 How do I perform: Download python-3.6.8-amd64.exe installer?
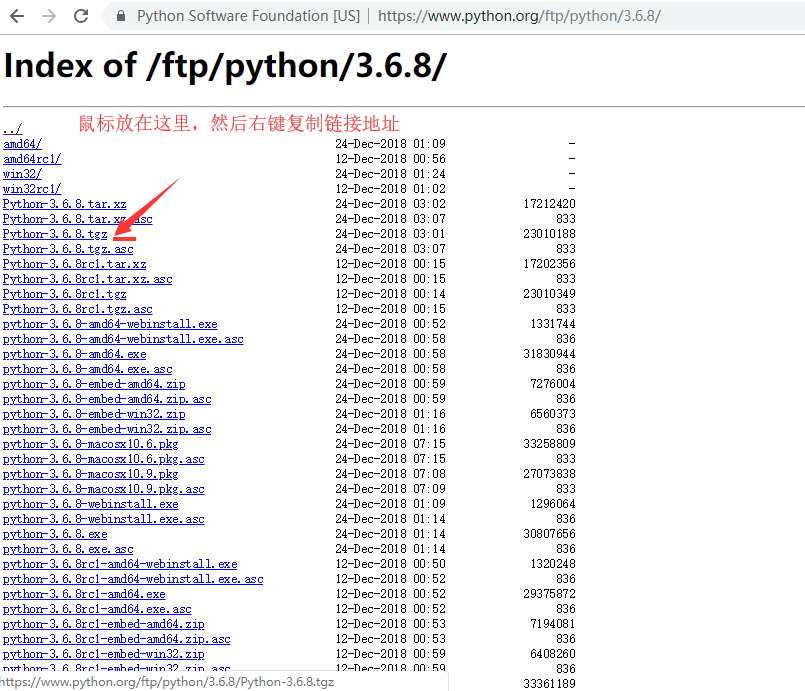tap(74, 354)
